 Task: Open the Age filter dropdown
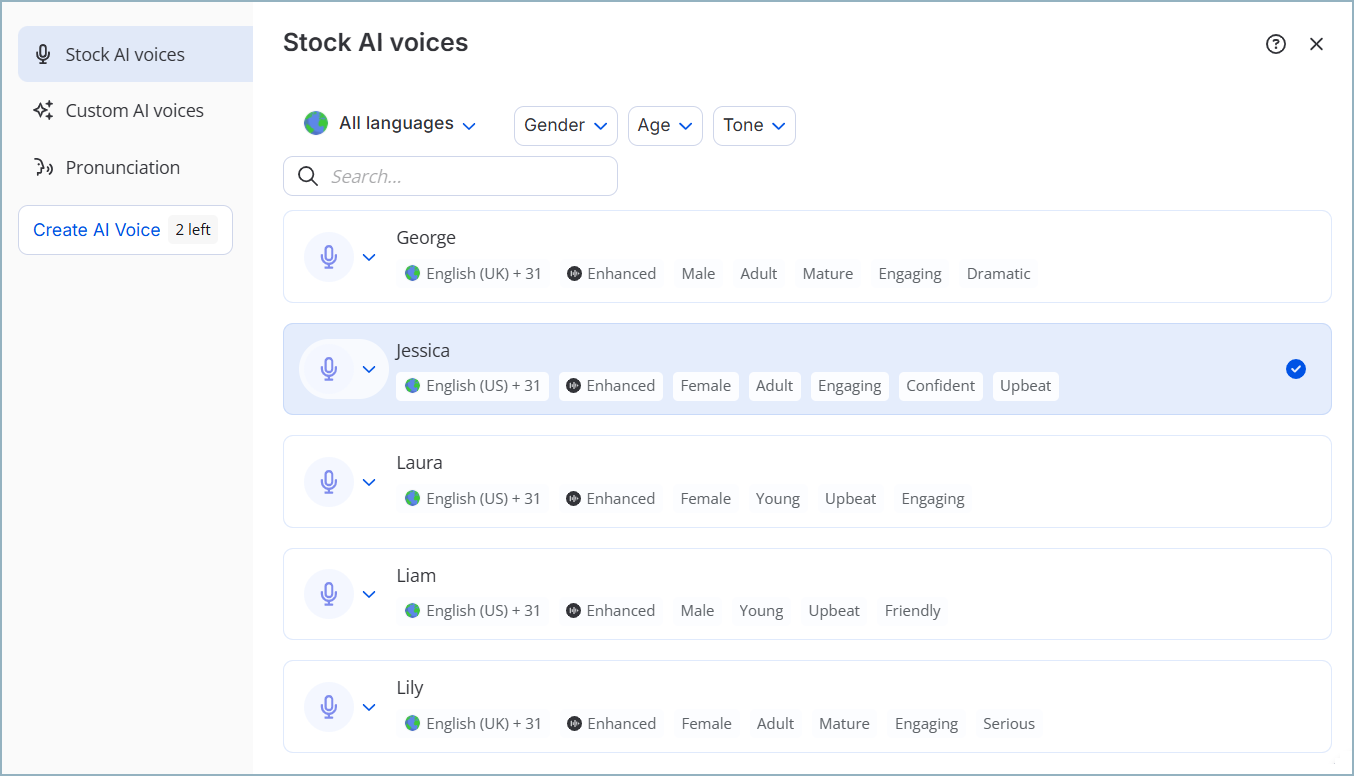click(x=664, y=125)
